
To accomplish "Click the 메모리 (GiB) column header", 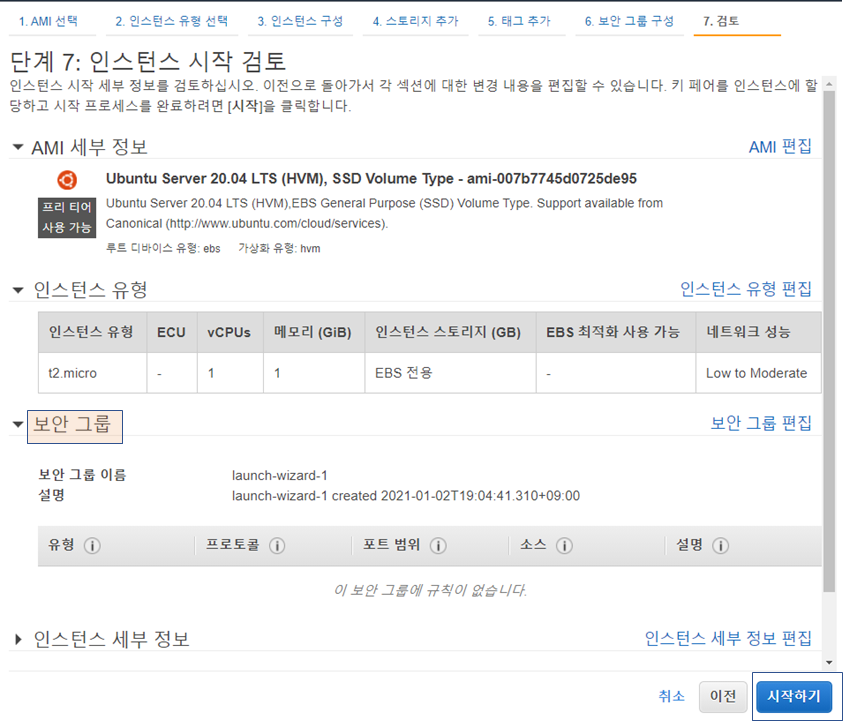I will click(313, 332).
